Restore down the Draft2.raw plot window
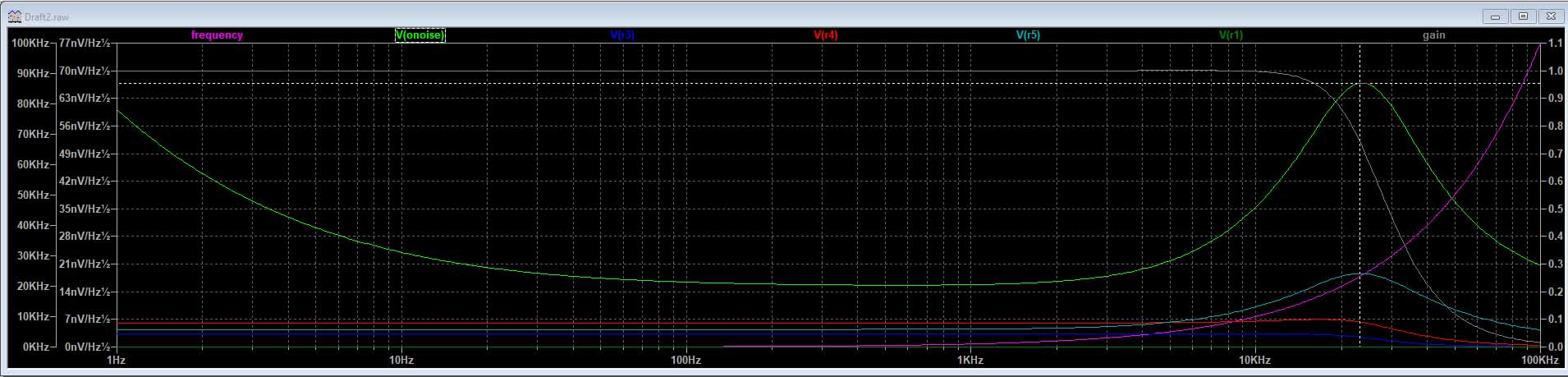This screenshot has height=377, width=1568. [1524, 16]
